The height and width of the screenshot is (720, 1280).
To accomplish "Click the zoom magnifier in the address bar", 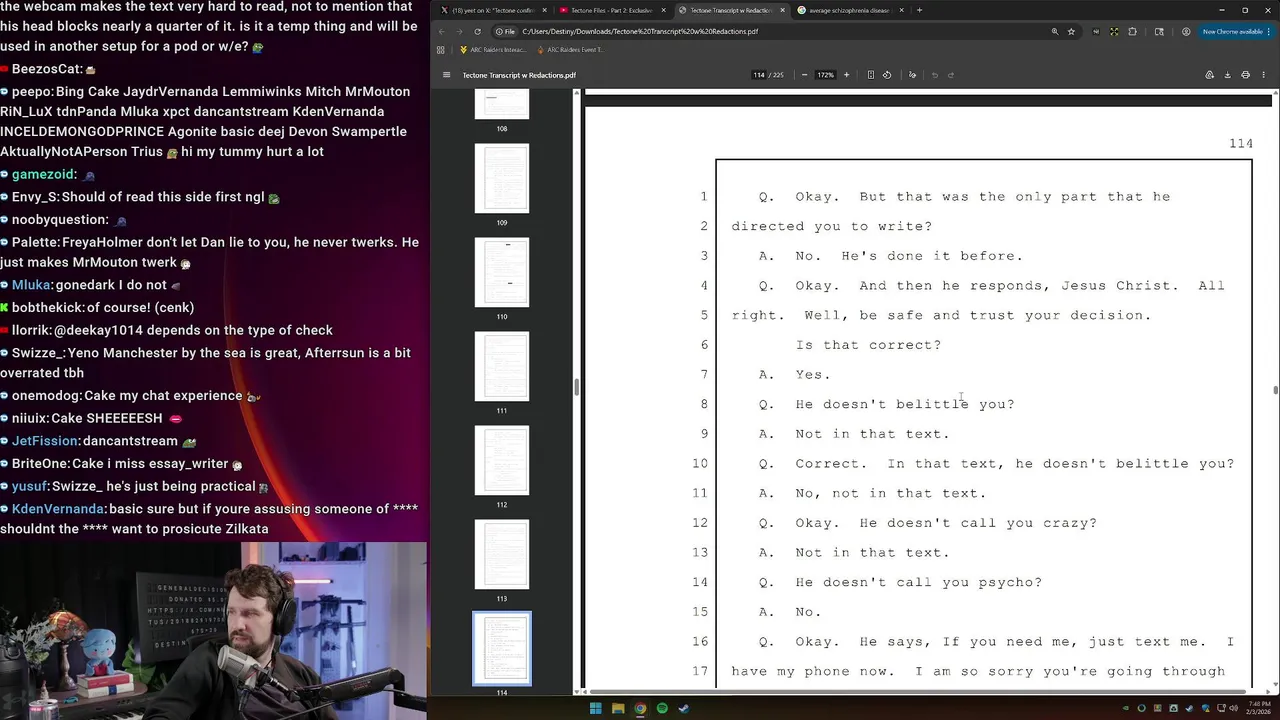I will tap(1054, 31).
